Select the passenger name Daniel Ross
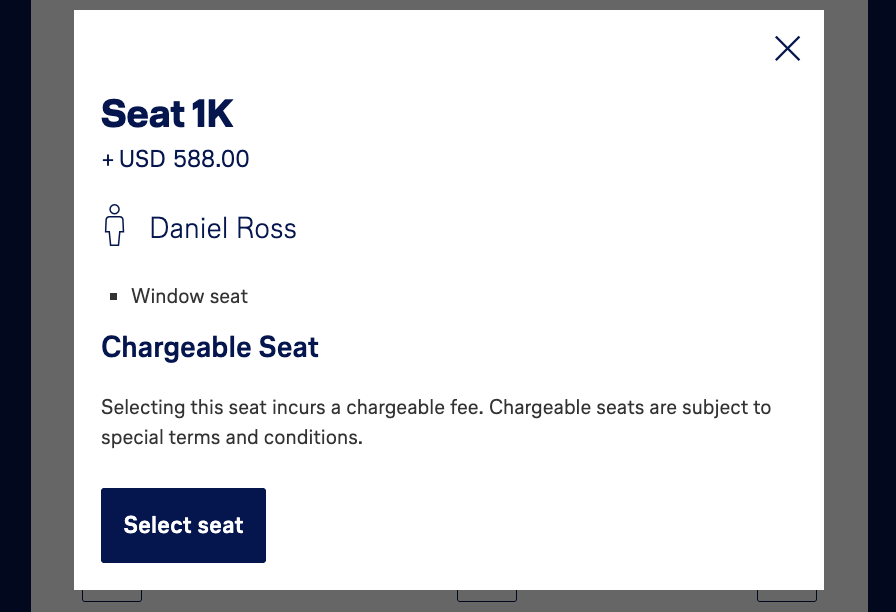Screen dimensions: 896x612 222,228
